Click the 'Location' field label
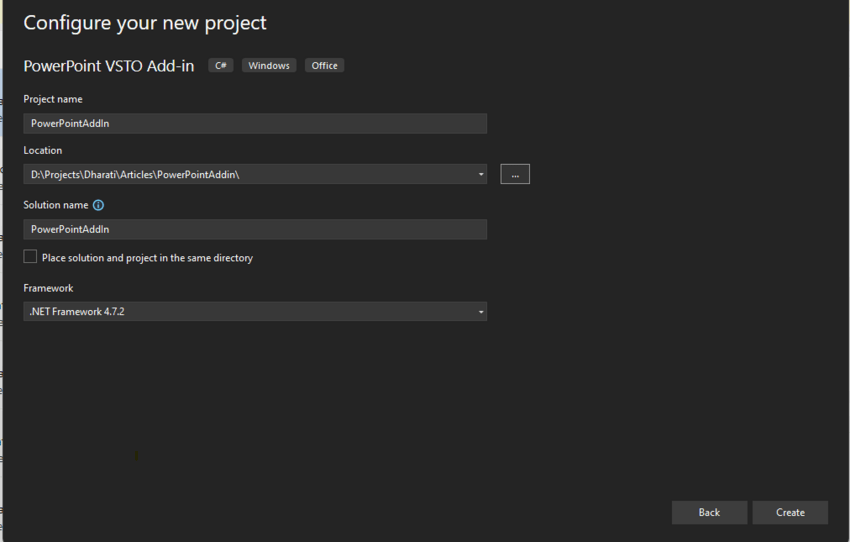850x542 pixels. point(43,150)
